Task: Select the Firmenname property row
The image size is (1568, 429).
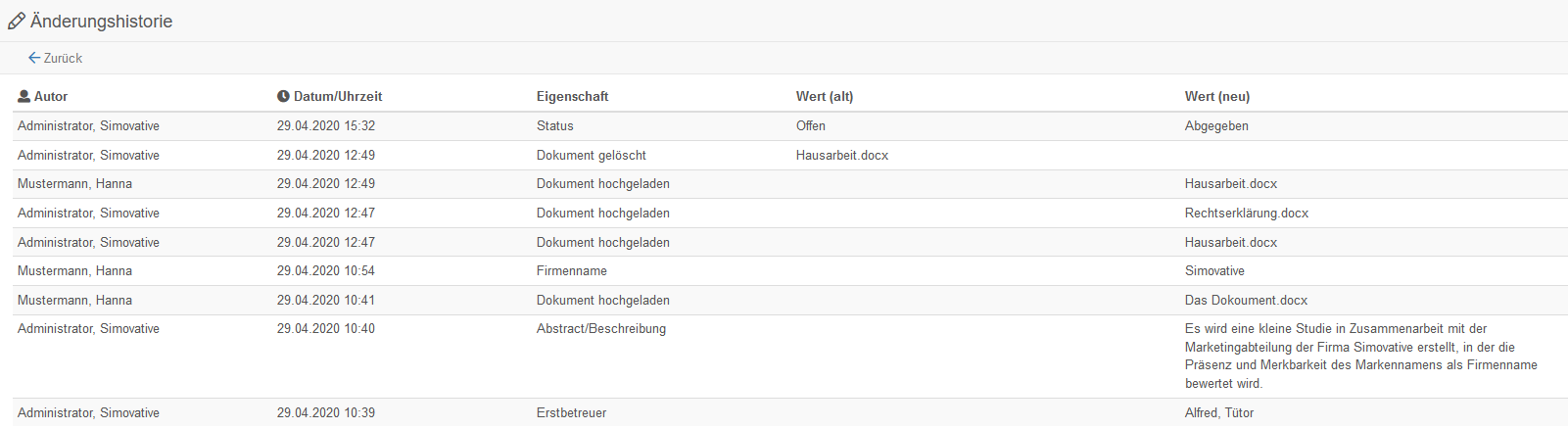Action: pyautogui.click(x=790, y=270)
